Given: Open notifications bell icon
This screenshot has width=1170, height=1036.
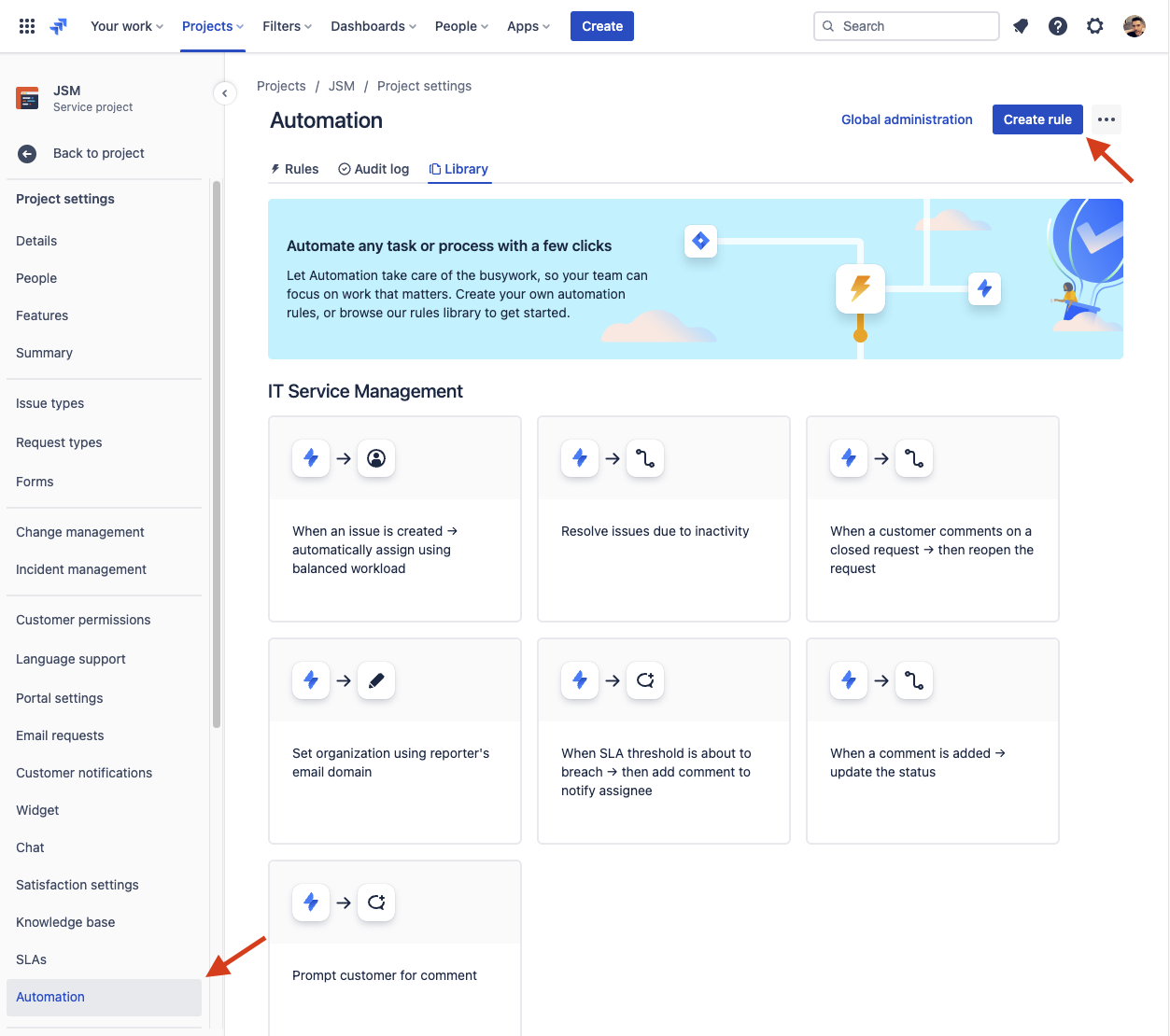Looking at the screenshot, I should pyautogui.click(x=1021, y=26).
